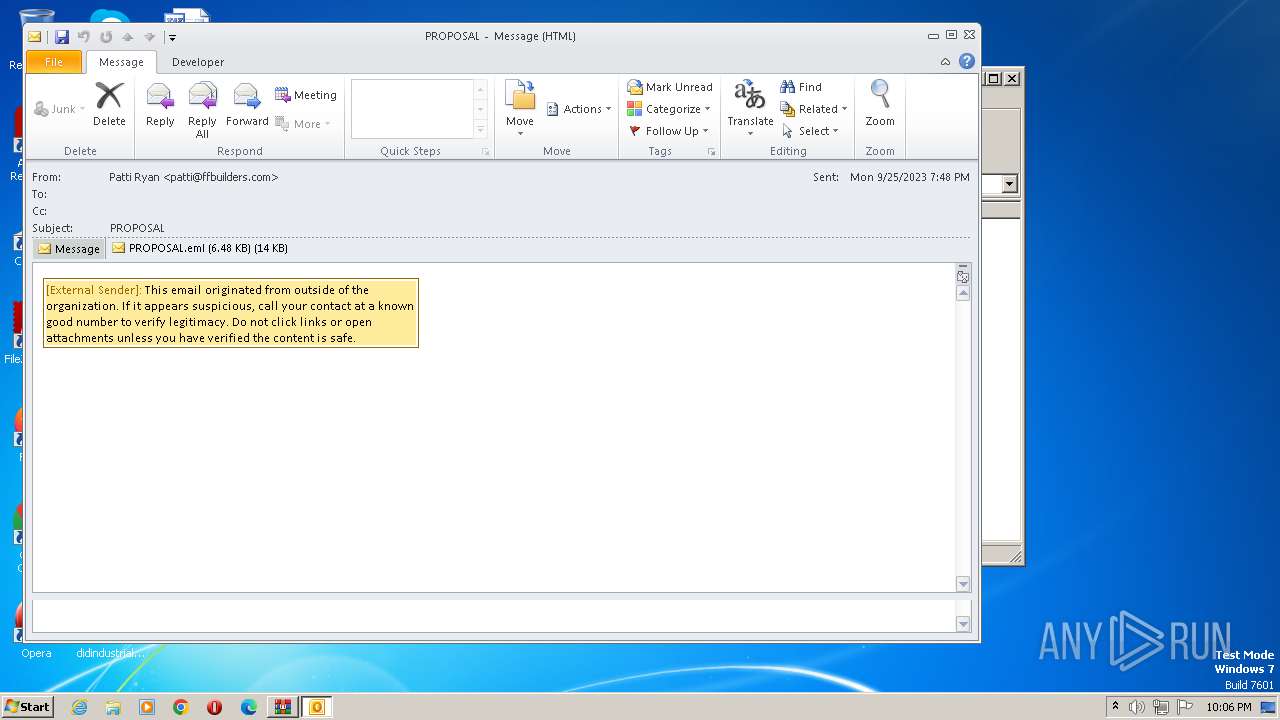Open the Quick Steps dialog launcher

point(486,152)
